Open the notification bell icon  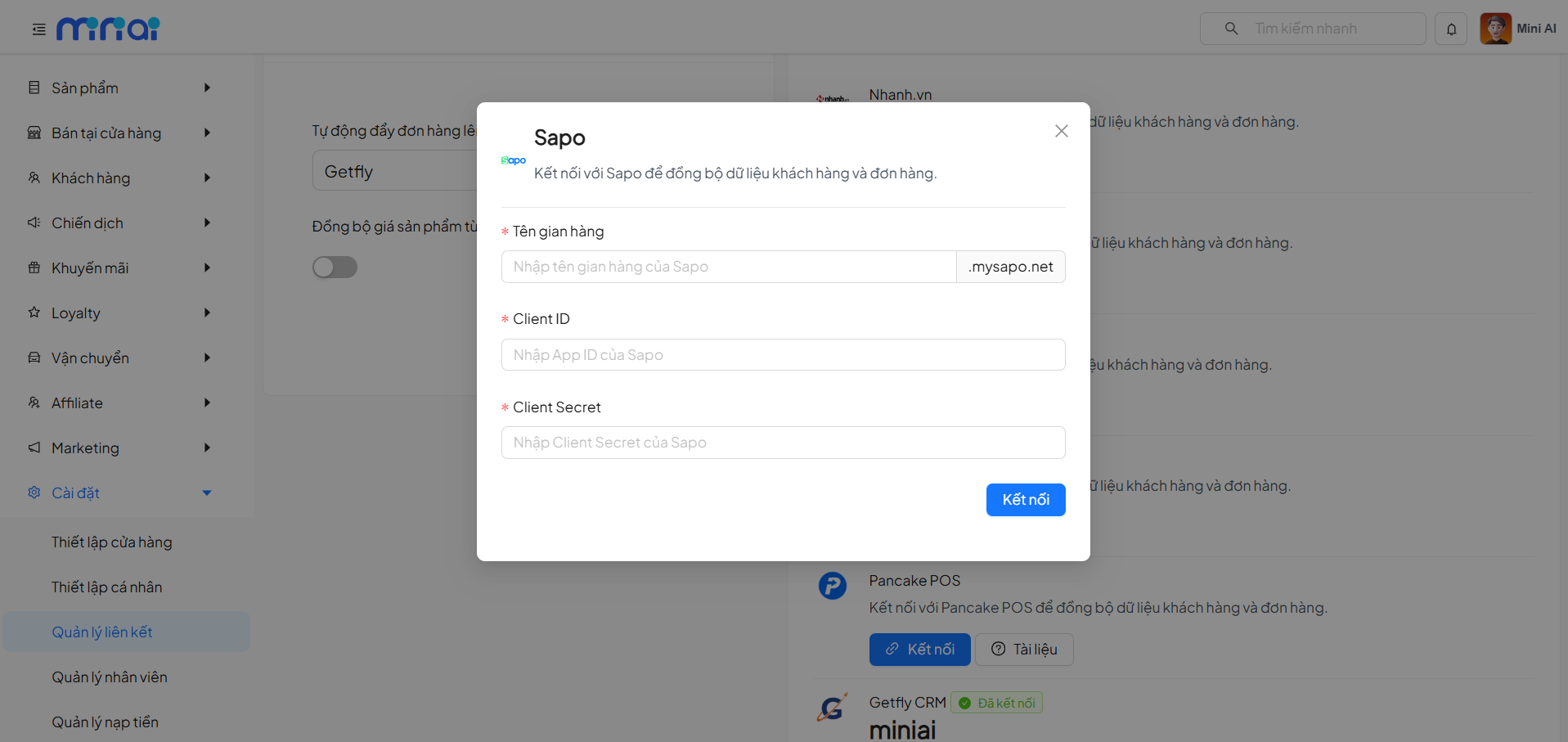(x=1451, y=28)
